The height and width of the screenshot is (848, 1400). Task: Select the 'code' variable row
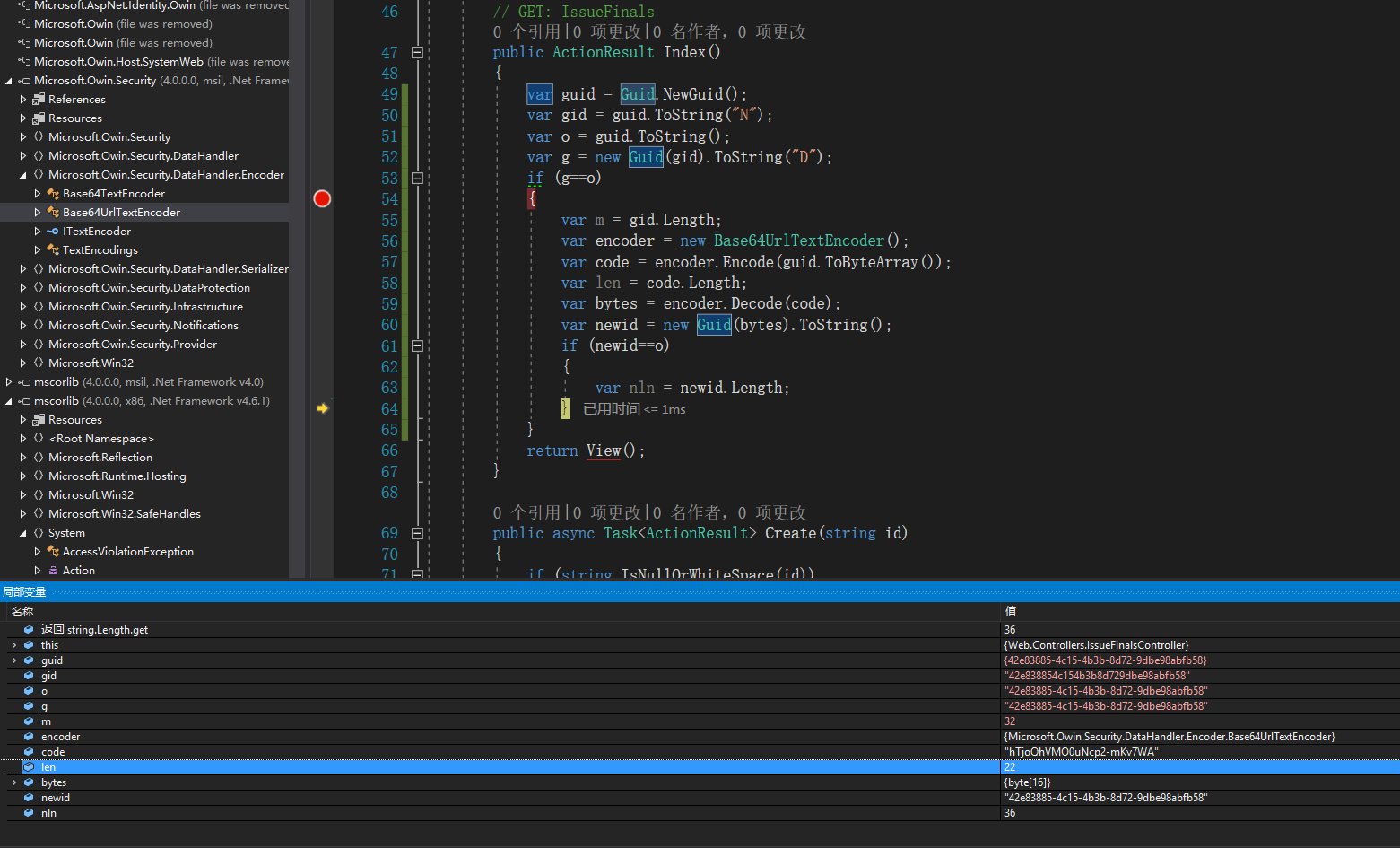click(53, 752)
